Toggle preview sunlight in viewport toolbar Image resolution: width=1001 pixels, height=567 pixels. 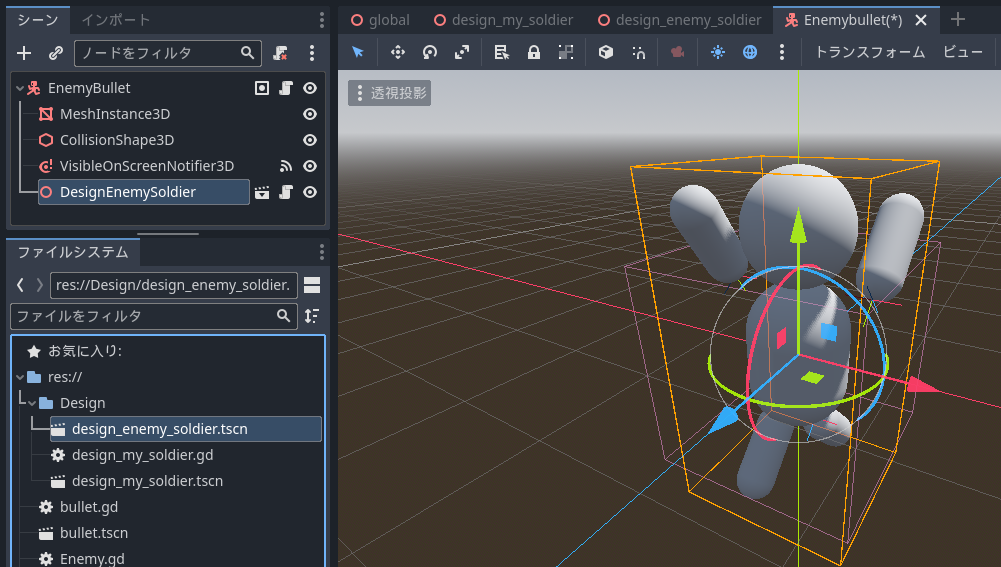717,52
